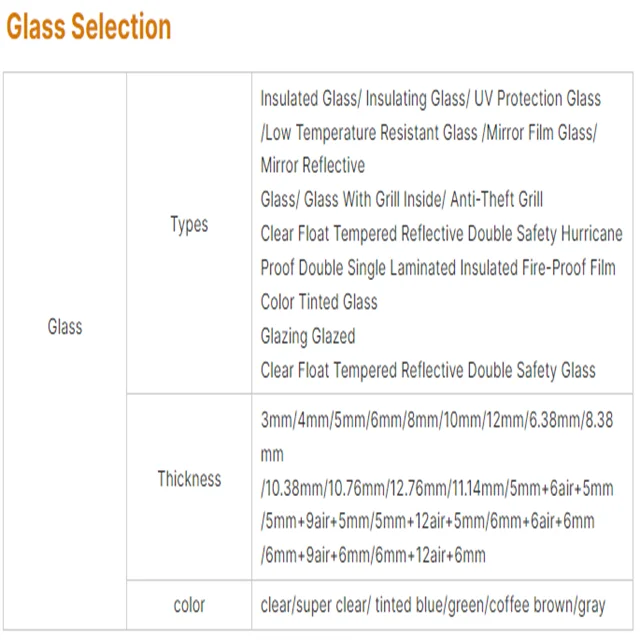
Task: Click the "Glass With Grill Inside" line
Action: pyautogui.click(x=402, y=200)
